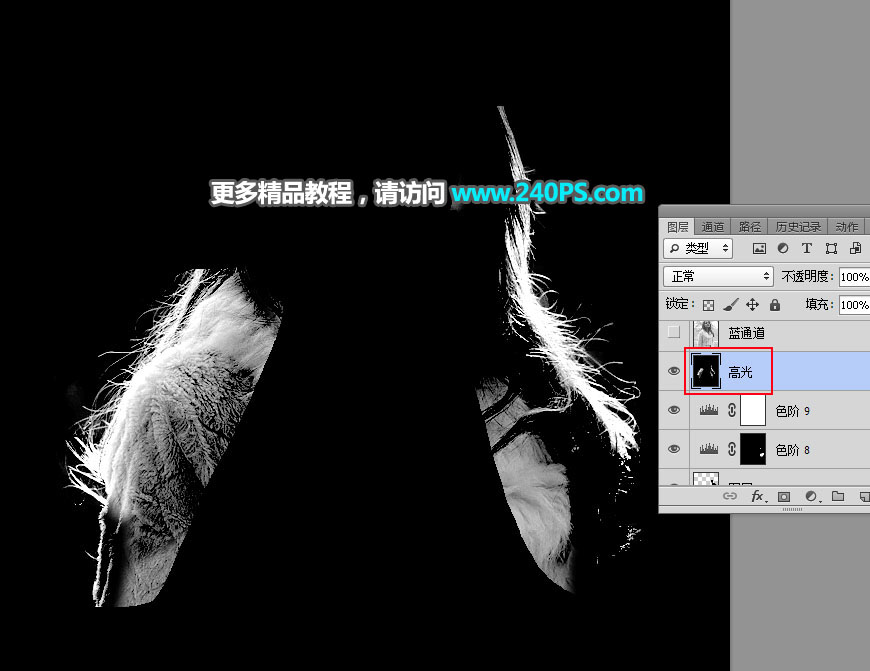Viewport: 870px width, 671px height.
Task: Add layer style fx button
Action: point(758,496)
